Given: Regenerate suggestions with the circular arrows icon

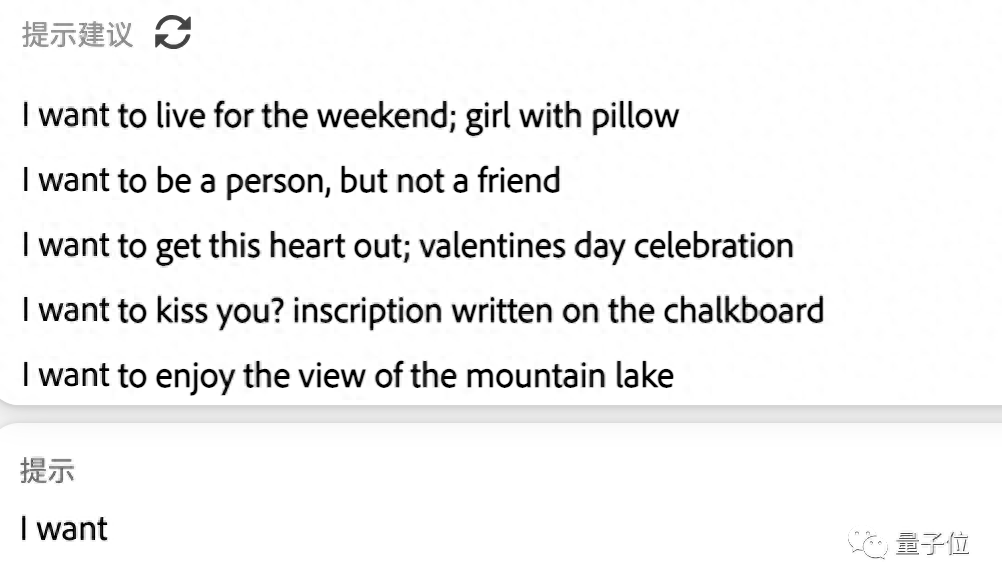Looking at the screenshot, I should (x=172, y=33).
